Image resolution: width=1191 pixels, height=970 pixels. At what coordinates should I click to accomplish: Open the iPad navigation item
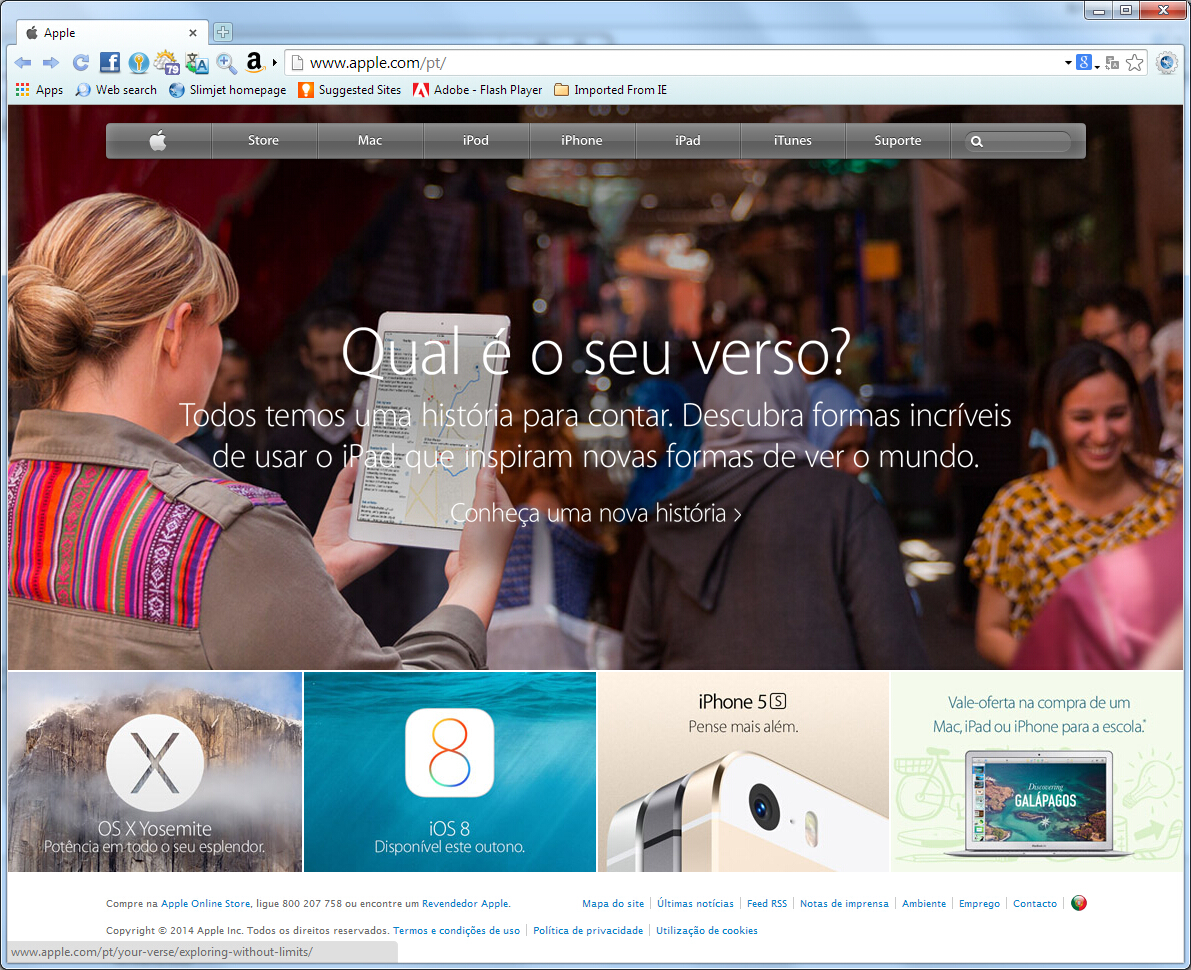pos(687,141)
